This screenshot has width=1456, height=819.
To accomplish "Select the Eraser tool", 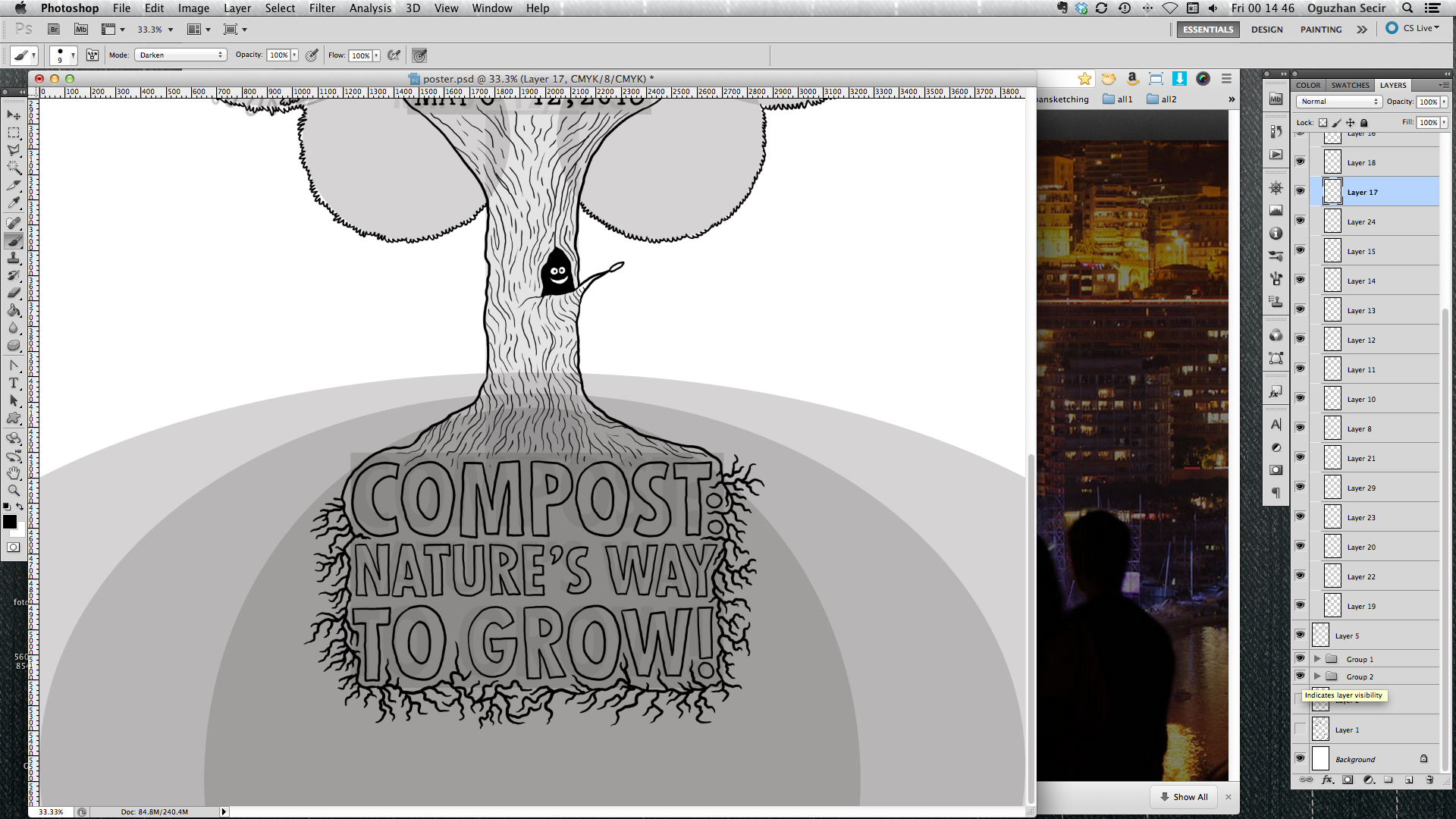I will tap(14, 293).
